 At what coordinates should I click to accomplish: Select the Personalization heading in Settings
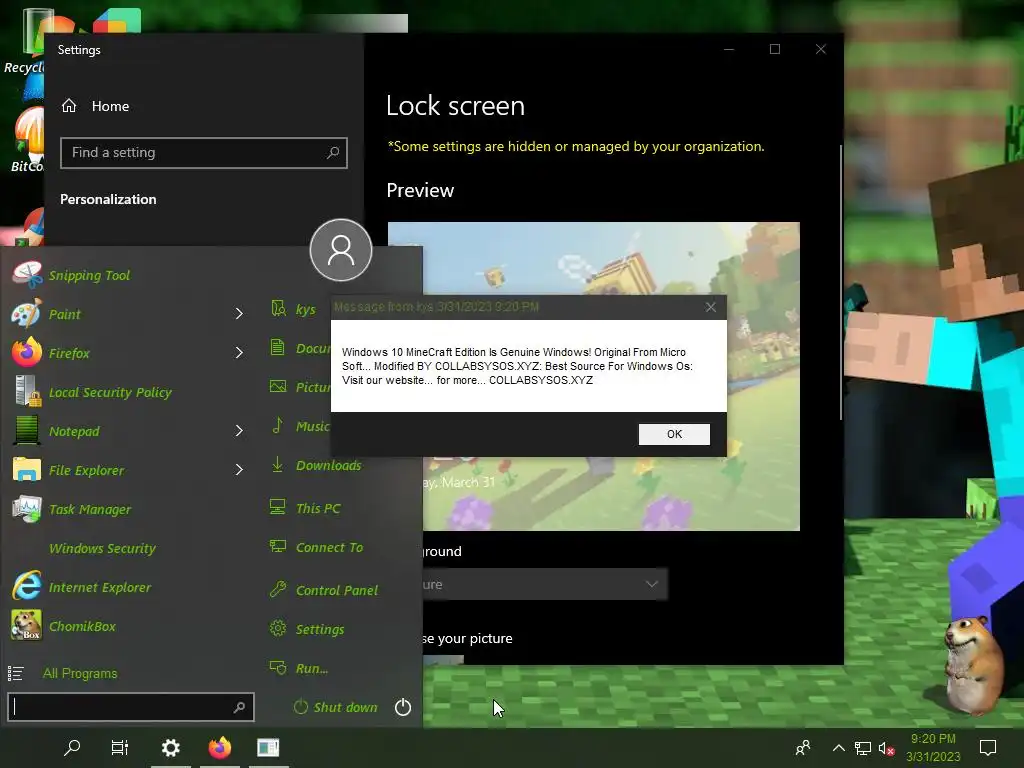point(108,199)
